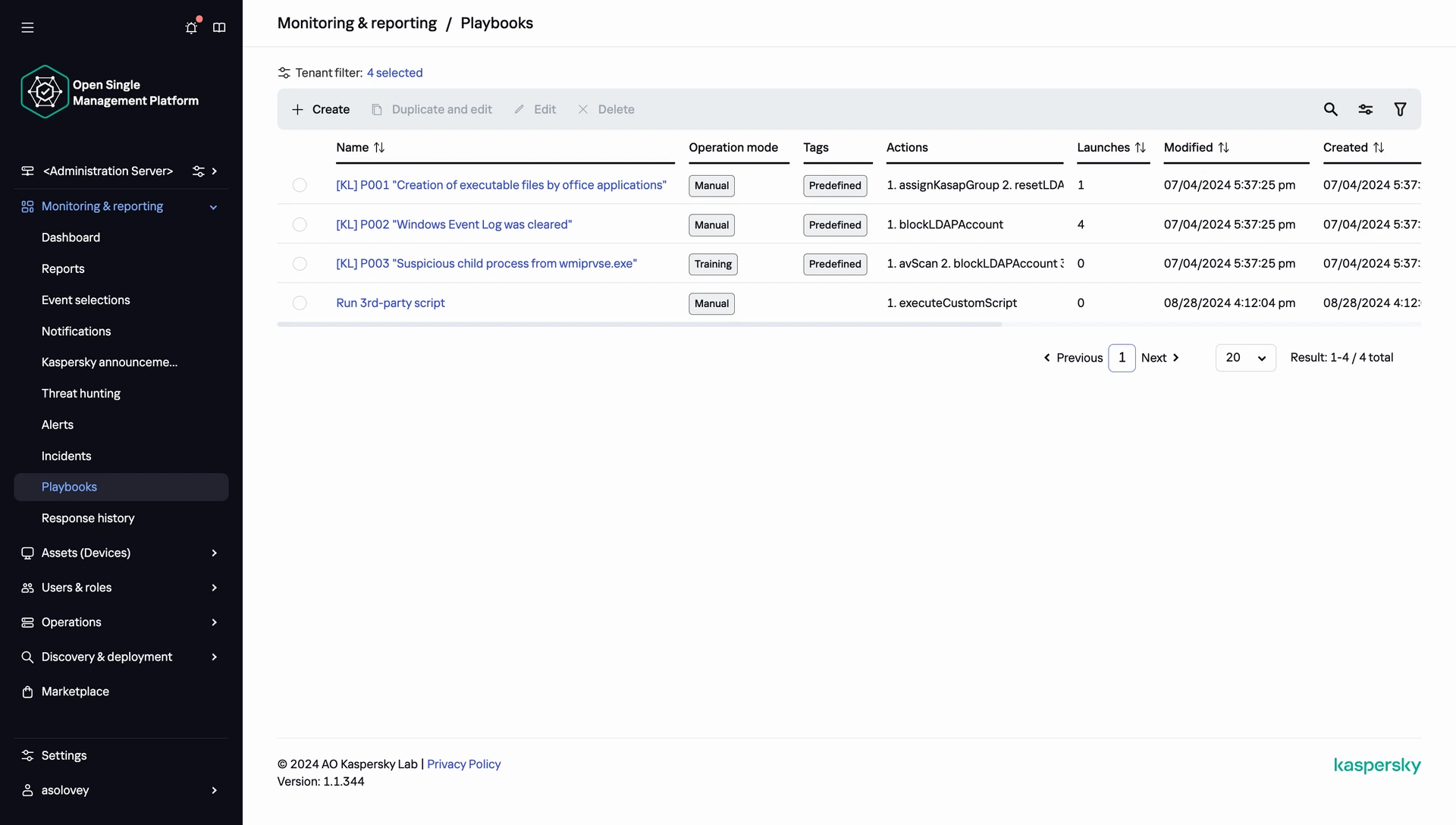Click the Tenant filter icon
Viewport: 1456px width, 825px height.
284,73
